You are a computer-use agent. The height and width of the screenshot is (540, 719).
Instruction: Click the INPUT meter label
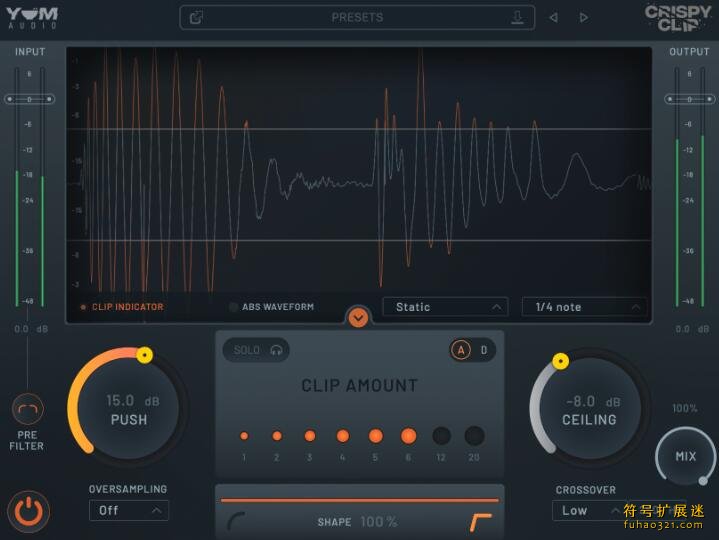pyautogui.click(x=30, y=52)
